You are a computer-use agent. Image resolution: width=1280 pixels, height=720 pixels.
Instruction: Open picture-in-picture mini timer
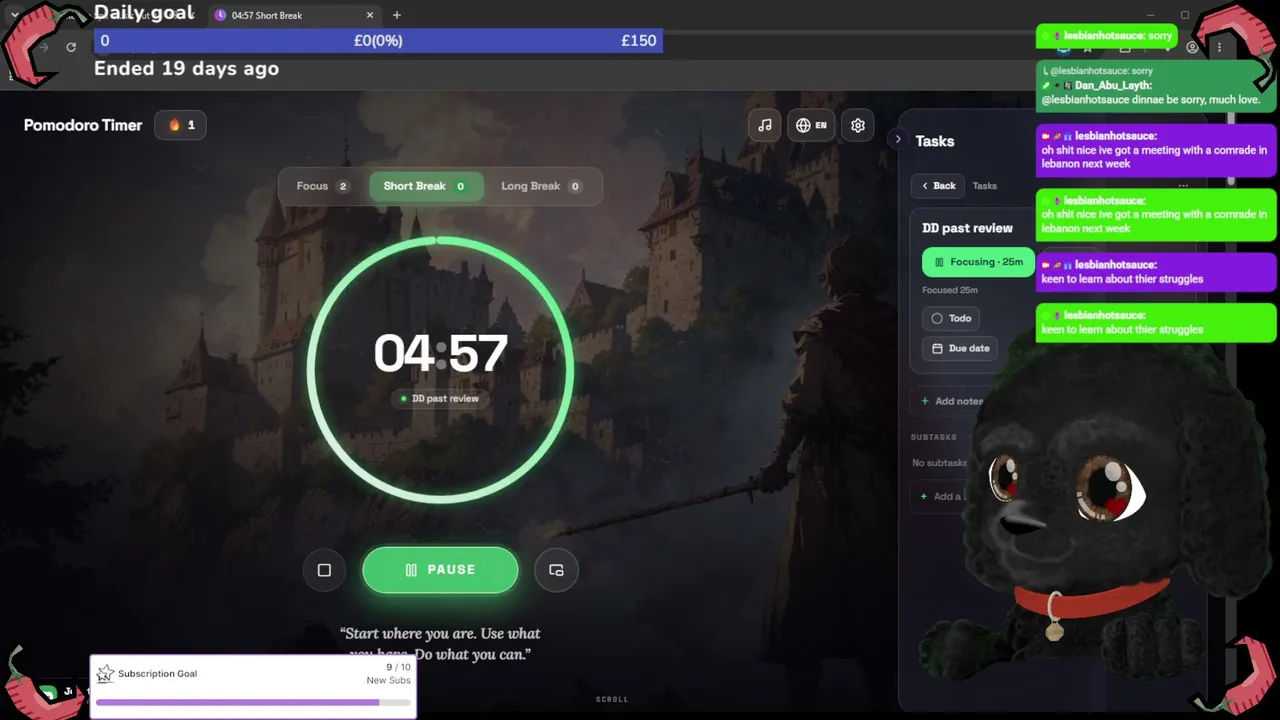tap(556, 570)
